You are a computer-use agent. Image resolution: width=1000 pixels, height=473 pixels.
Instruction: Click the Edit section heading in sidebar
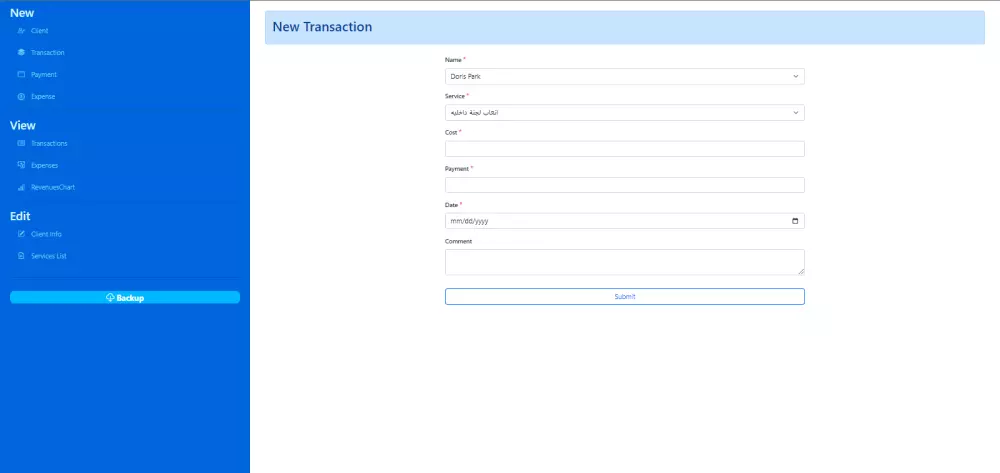[x=20, y=216]
